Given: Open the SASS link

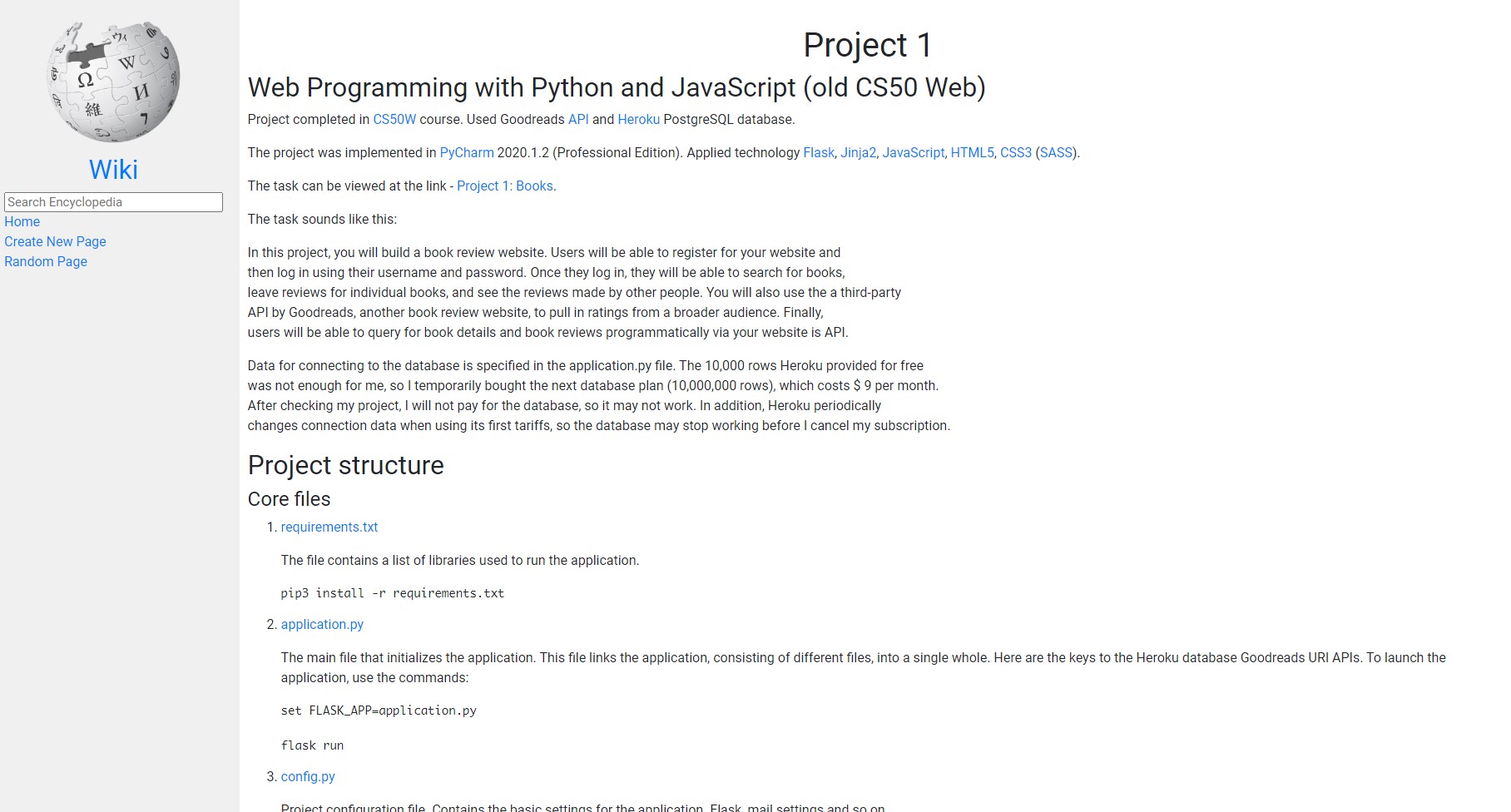Looking at the screenshot, I should tap(1056, 153).
